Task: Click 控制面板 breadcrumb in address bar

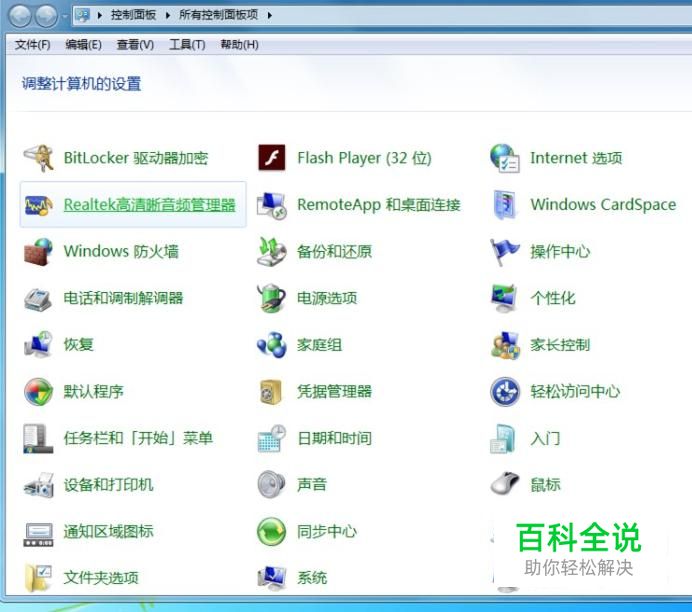Action: pyautogui.click(x=134, y=15)
